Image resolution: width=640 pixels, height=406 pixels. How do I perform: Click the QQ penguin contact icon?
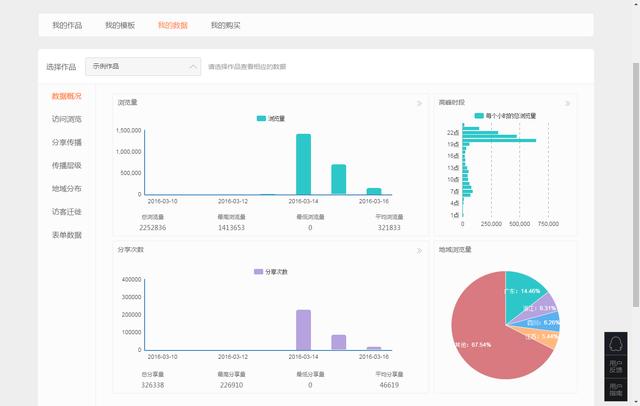pos(615,343)
